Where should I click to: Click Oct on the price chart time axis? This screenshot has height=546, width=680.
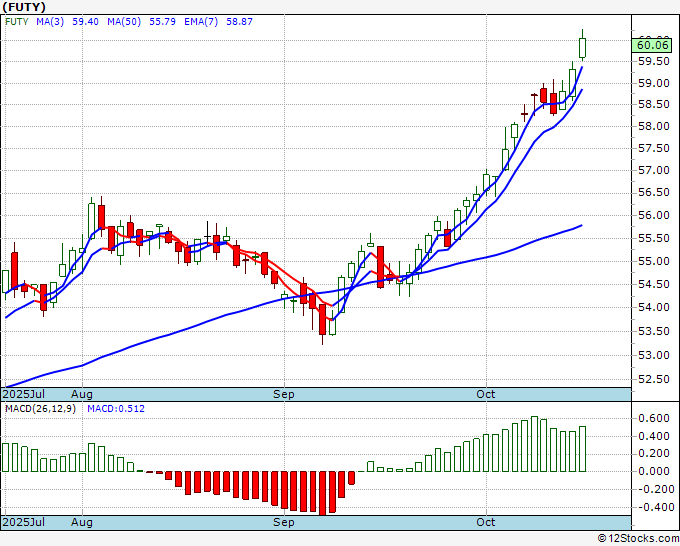(x=486, y=394)
